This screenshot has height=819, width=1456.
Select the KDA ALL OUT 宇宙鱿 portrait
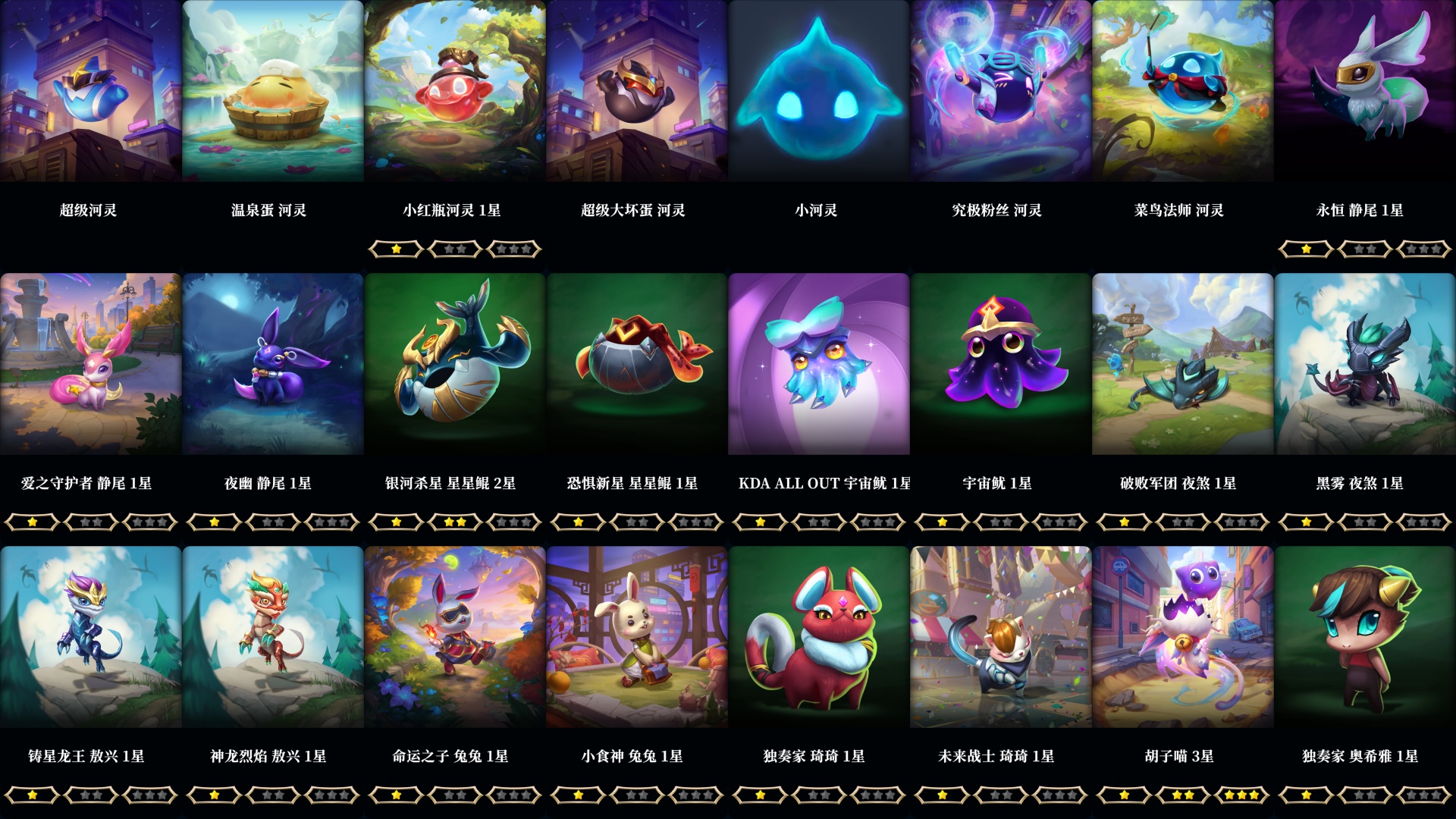819,364
